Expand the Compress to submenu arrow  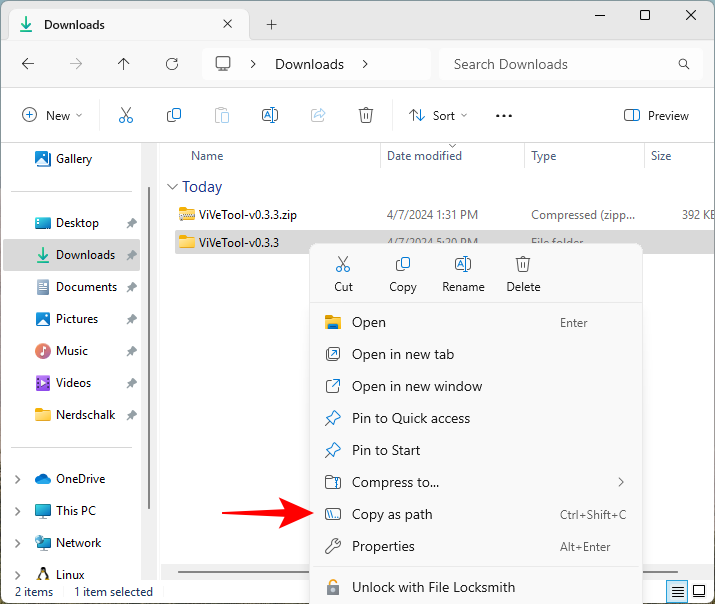point(621,482)
